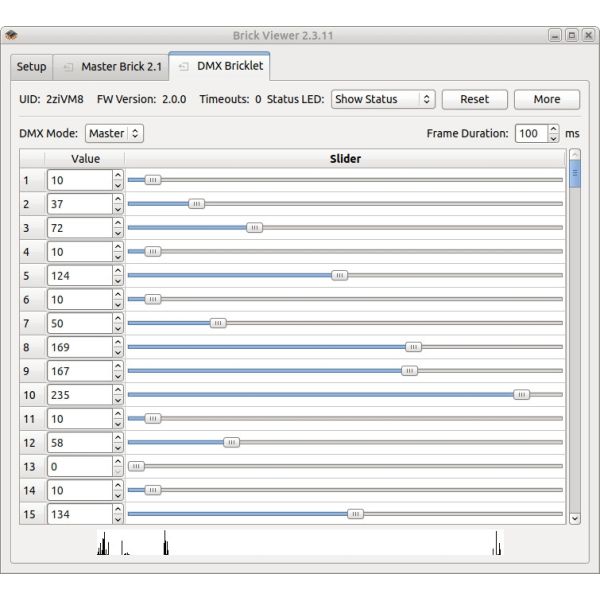Switch to the Setup tab
Screen dimensions: 600x600
pos(31,67)
